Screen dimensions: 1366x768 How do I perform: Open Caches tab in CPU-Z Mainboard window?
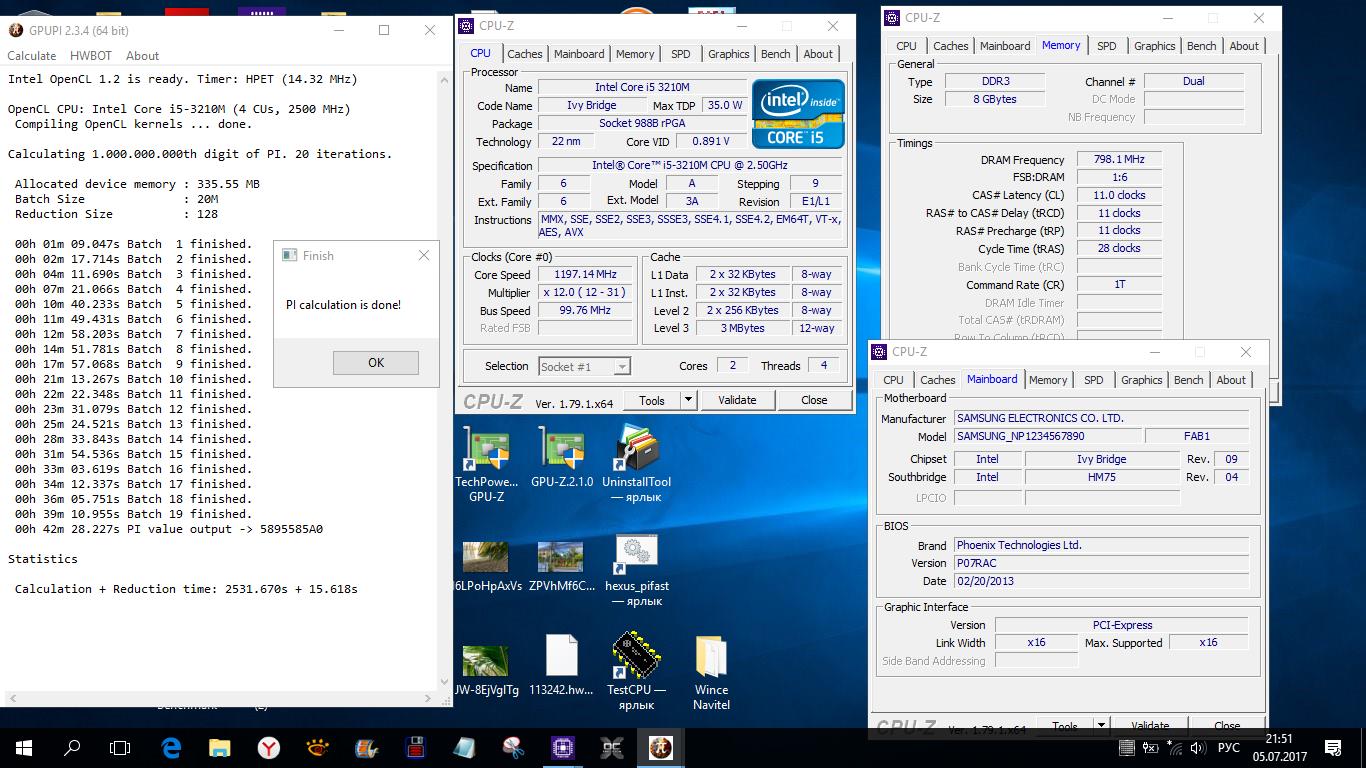pyautogui.click(x=937, y=380)
